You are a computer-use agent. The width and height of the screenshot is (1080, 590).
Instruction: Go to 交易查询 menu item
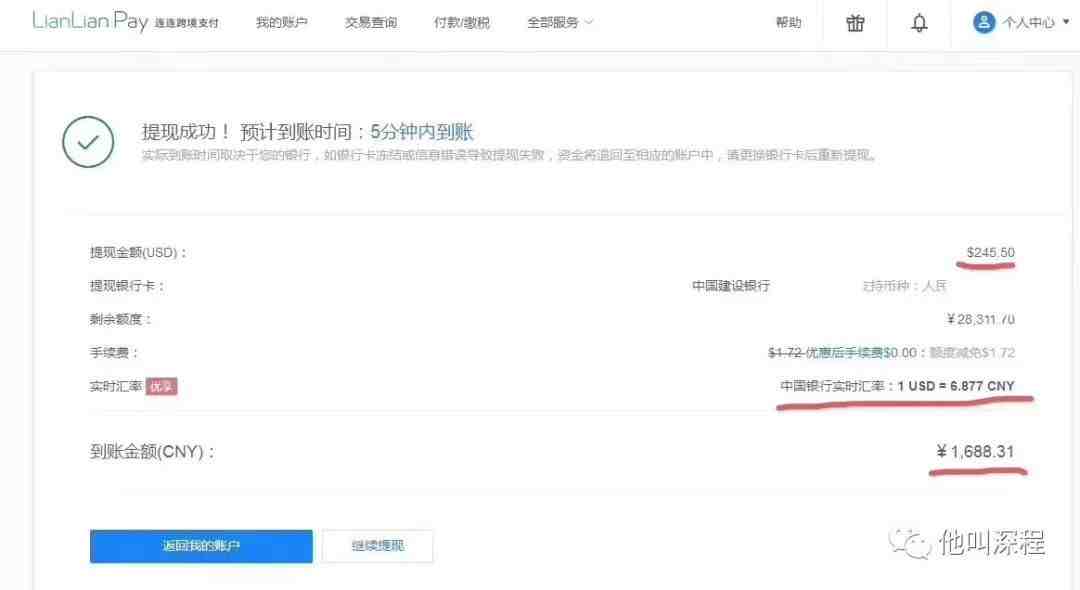[x=371, y=23]
